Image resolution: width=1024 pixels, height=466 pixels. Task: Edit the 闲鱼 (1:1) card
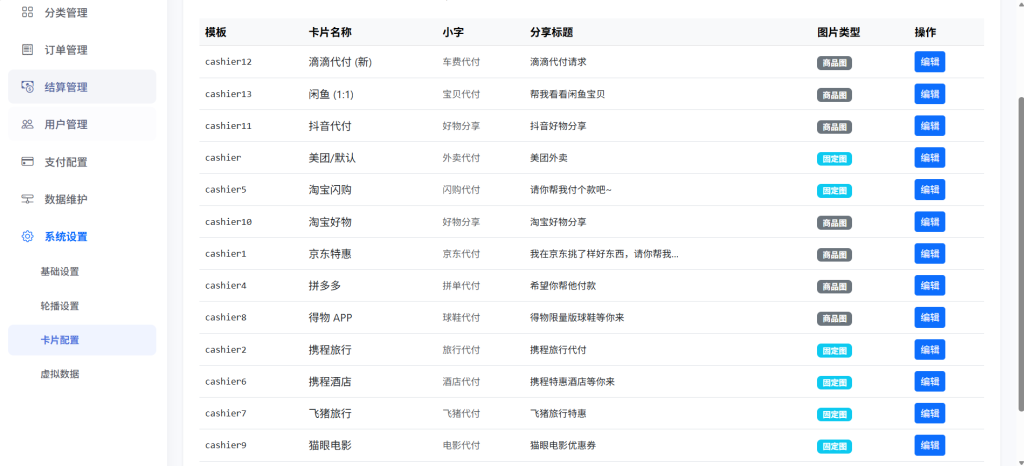(929, 93)
